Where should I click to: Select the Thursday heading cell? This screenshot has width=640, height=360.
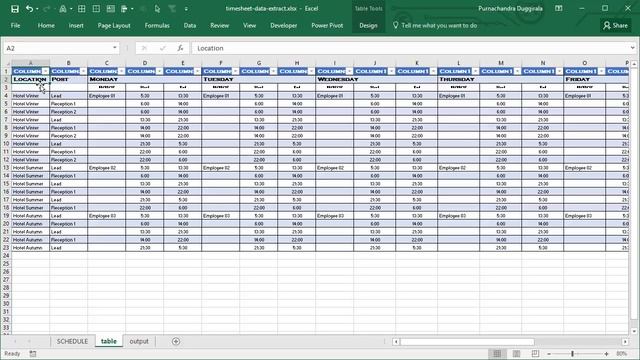pos(458,79)
